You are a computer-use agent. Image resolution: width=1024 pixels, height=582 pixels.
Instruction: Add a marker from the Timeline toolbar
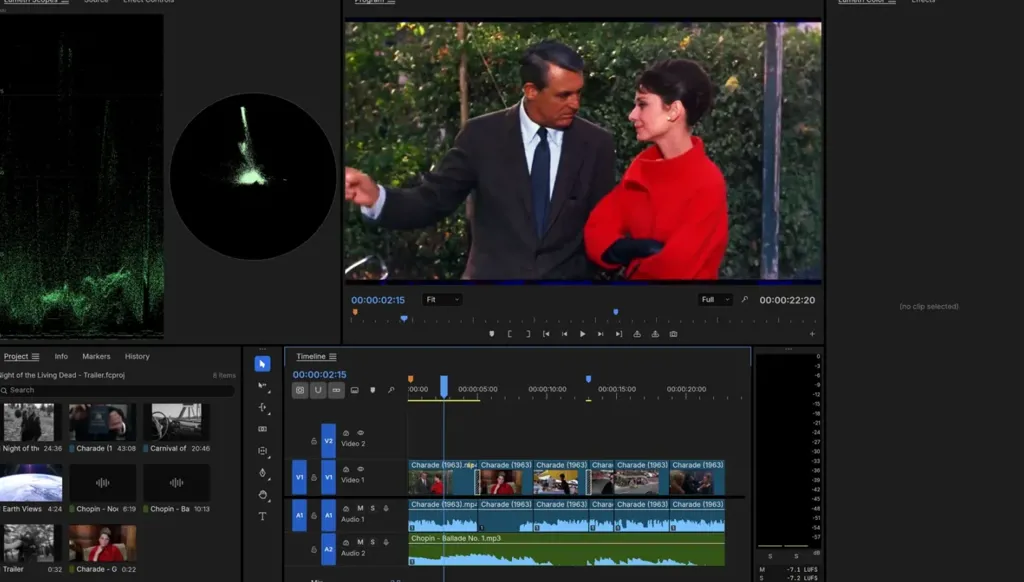click(373, 390)
